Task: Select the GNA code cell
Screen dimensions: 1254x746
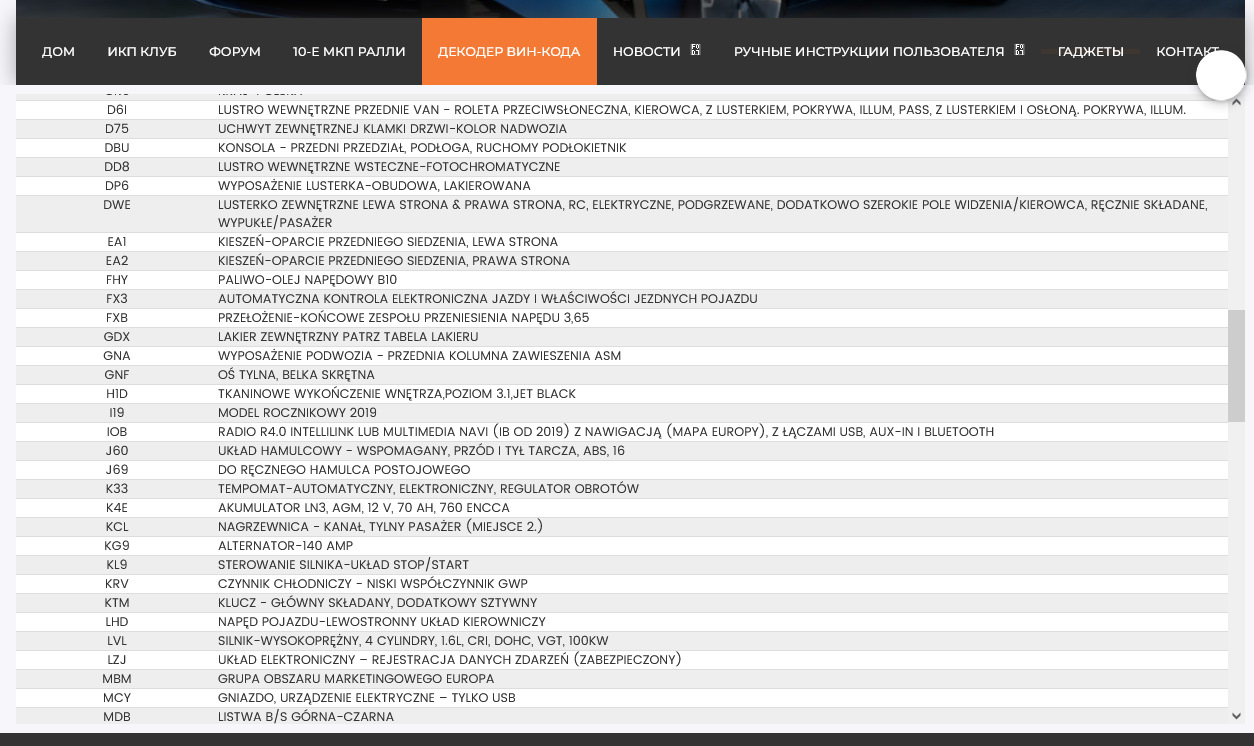Action: [x=117, y=356]
